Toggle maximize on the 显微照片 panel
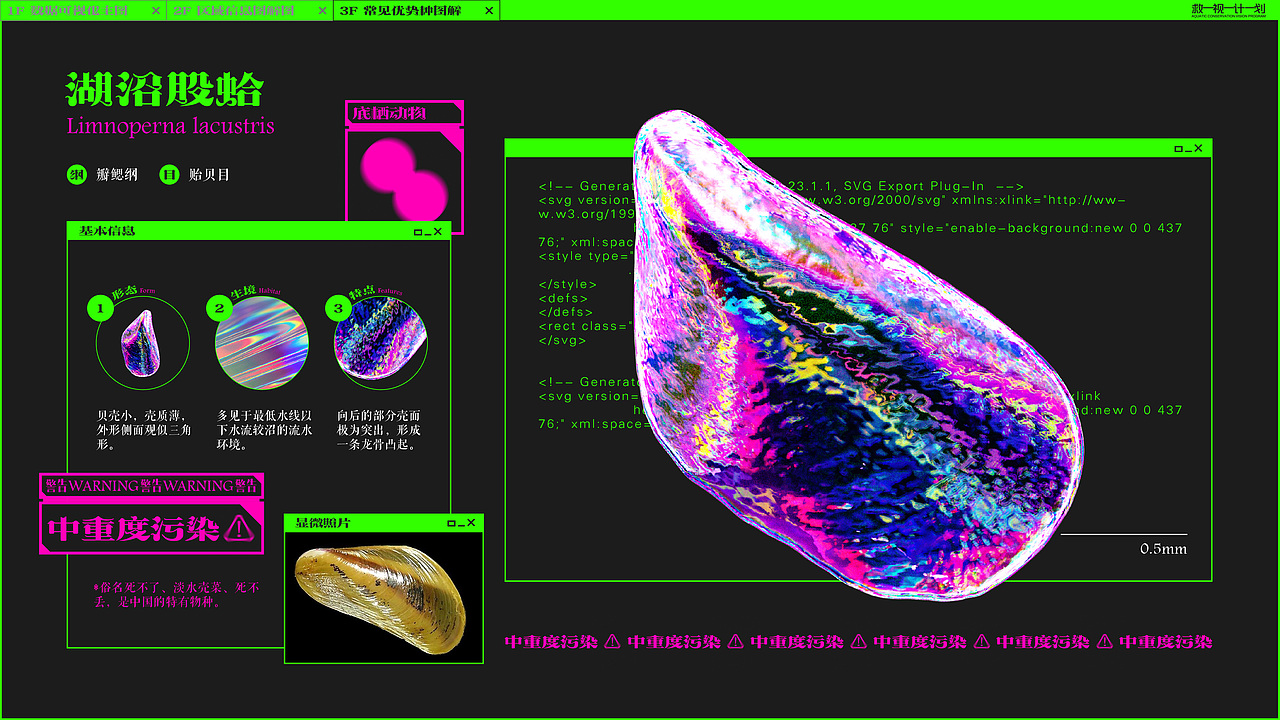The width and height of the screenshot is (1280, 720). (x=453, y=523)
